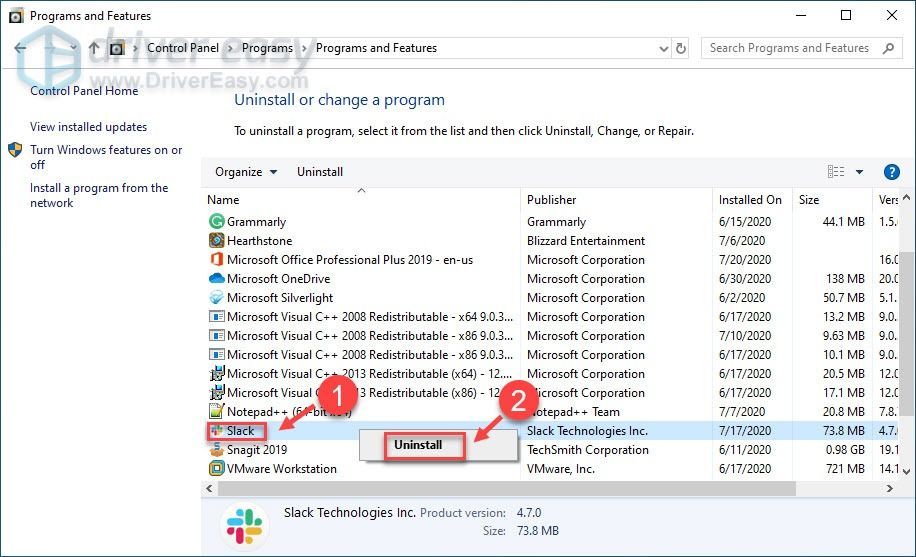Image resolution: width=916 pixels, height=557 pixels.
Task: Open the Organize dropdown menu
Action: click(x=245, y=172)
